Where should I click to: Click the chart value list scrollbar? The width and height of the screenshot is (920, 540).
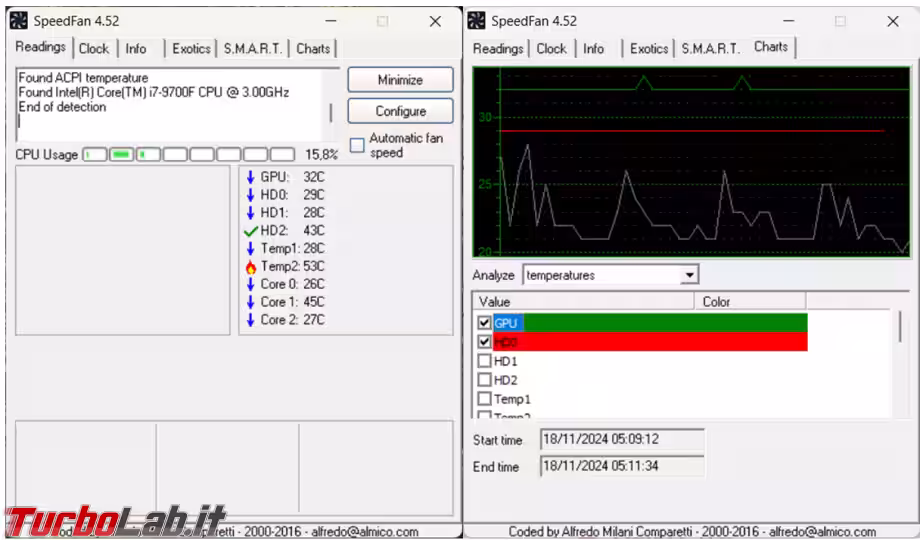[900, 327]
